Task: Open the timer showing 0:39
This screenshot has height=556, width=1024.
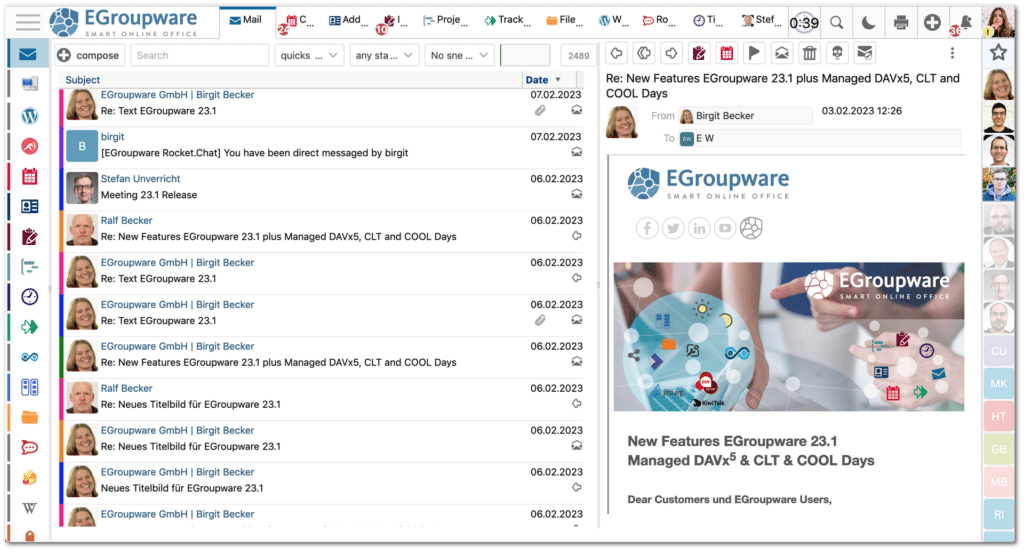Action: click(804, 23)
